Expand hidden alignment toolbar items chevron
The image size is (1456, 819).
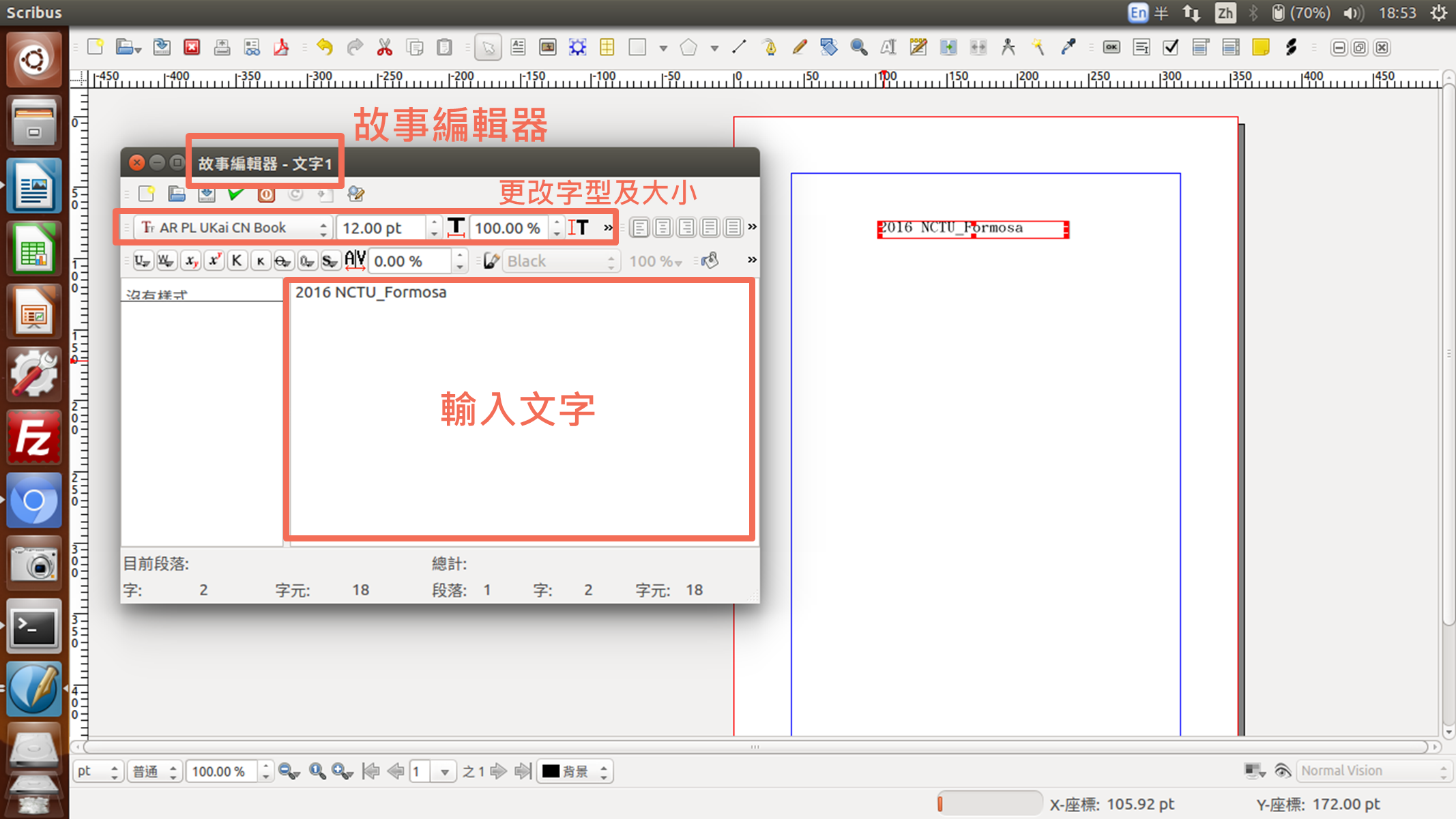pyautogui.click(x=752, y=226)
